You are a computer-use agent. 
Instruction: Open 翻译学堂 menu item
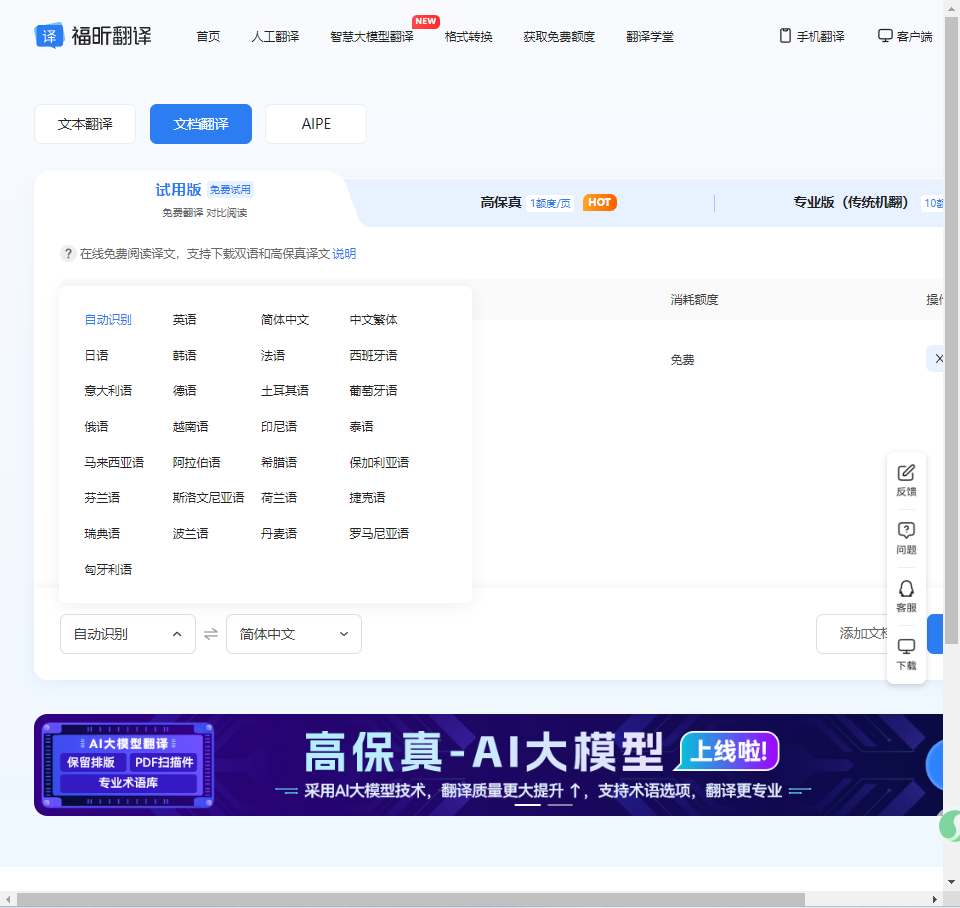tap(650, 37)
